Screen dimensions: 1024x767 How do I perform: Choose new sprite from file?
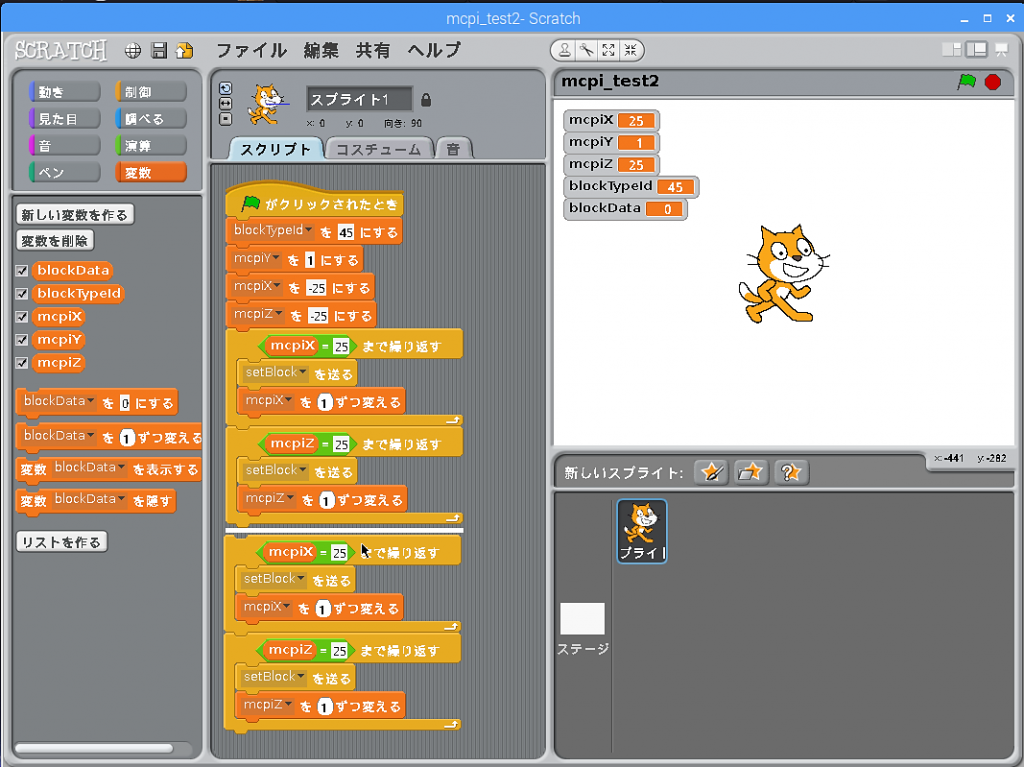click(750, 472)
